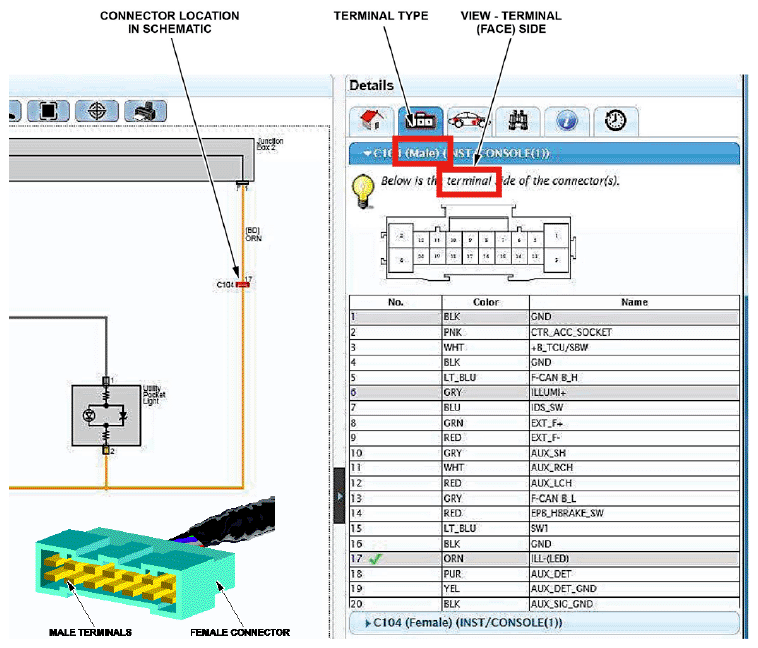Click the crosshair target toolbar icon
The height and width of the screenshot is (648, 758).
[97, 111]
